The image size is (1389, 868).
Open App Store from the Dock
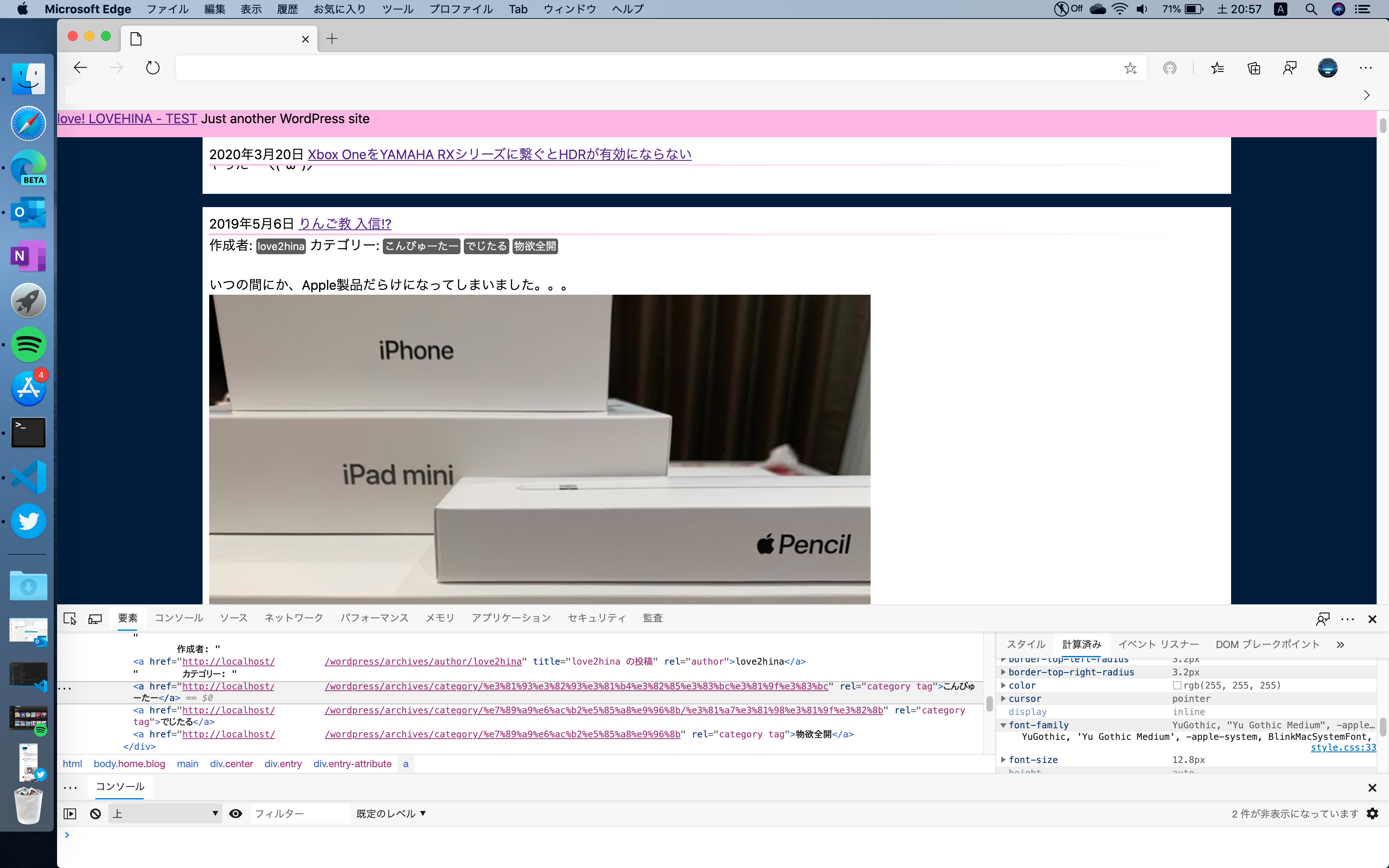pos(28,389)
